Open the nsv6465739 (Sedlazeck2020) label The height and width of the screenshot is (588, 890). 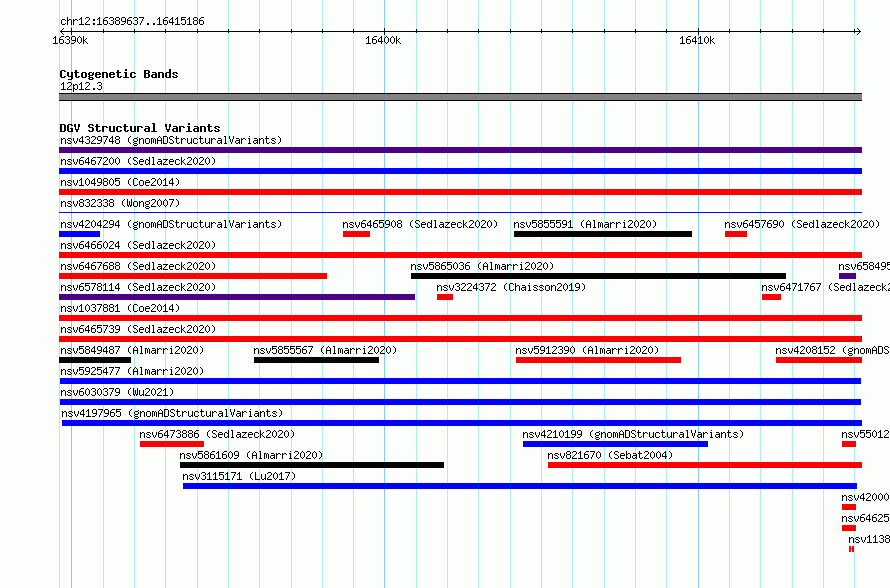[138, 329]
